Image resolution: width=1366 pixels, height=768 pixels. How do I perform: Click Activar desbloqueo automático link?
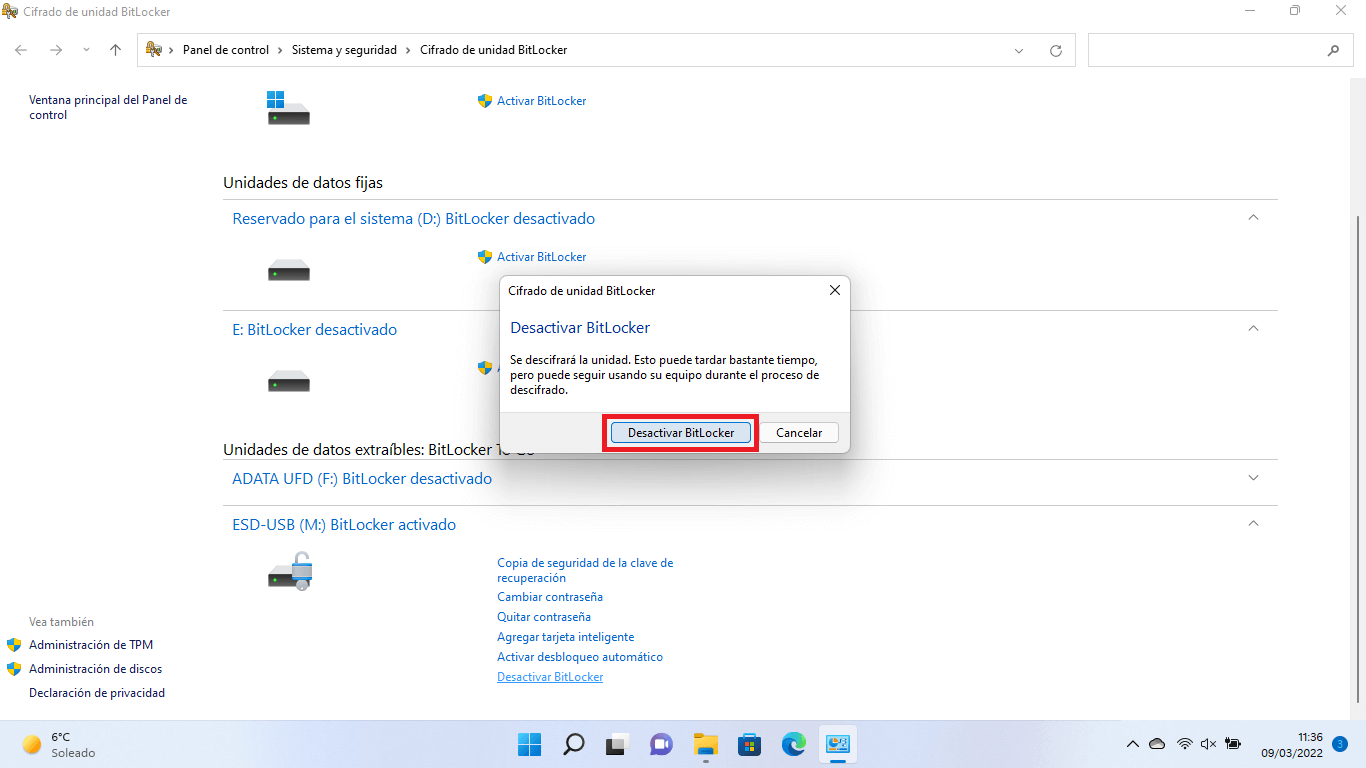click(580, 657)
